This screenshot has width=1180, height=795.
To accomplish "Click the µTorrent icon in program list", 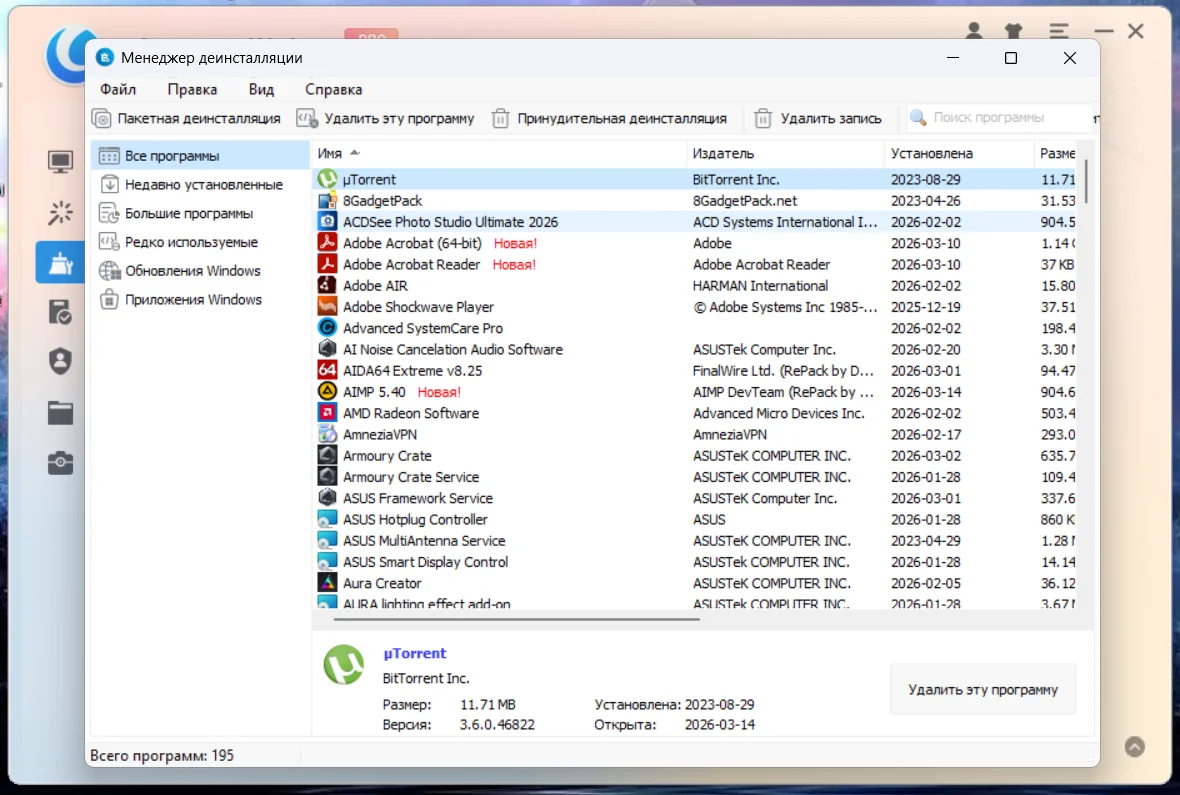I will click(327, 180).
